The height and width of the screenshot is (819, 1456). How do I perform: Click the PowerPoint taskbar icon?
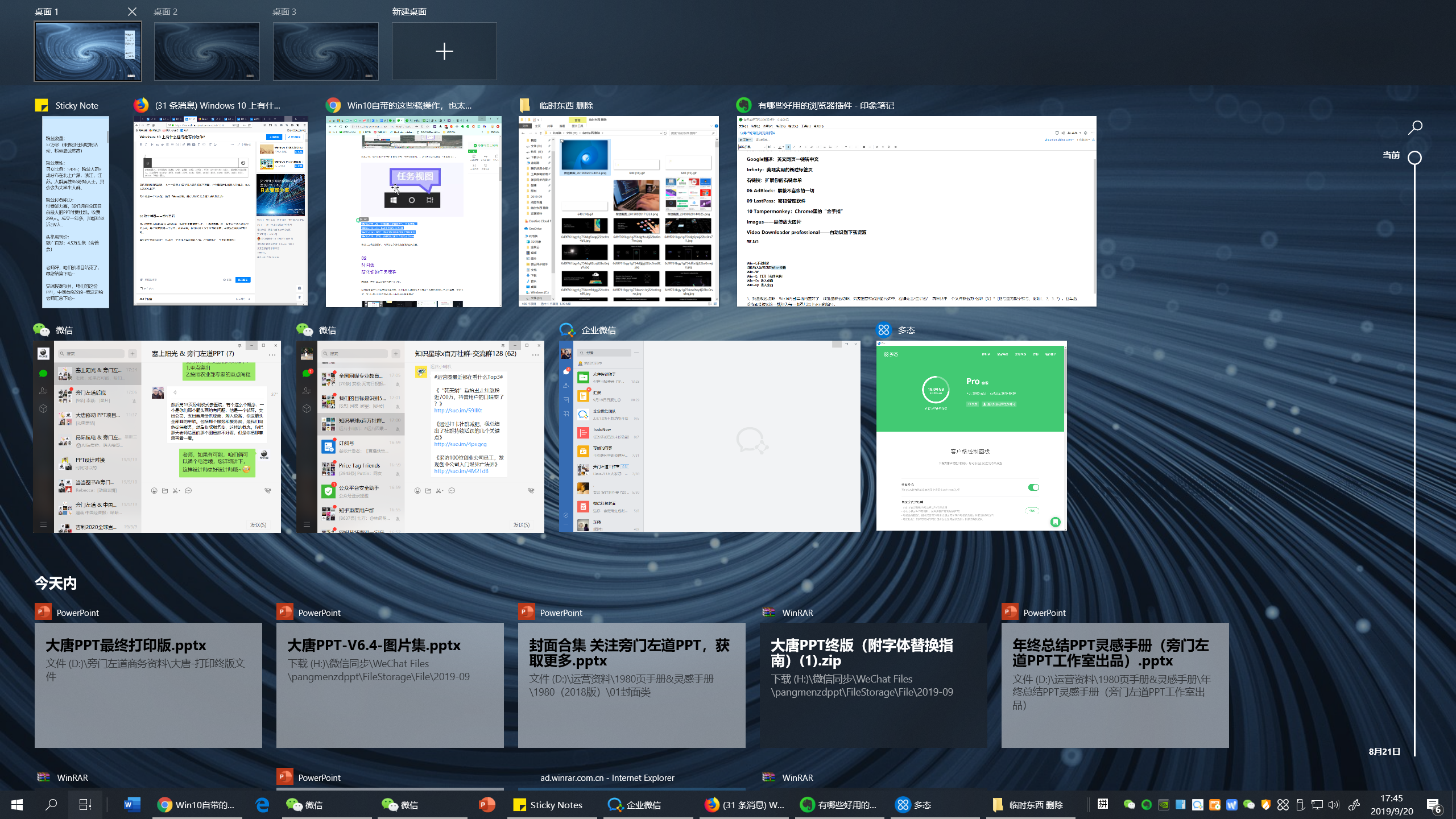coord(487,804)
